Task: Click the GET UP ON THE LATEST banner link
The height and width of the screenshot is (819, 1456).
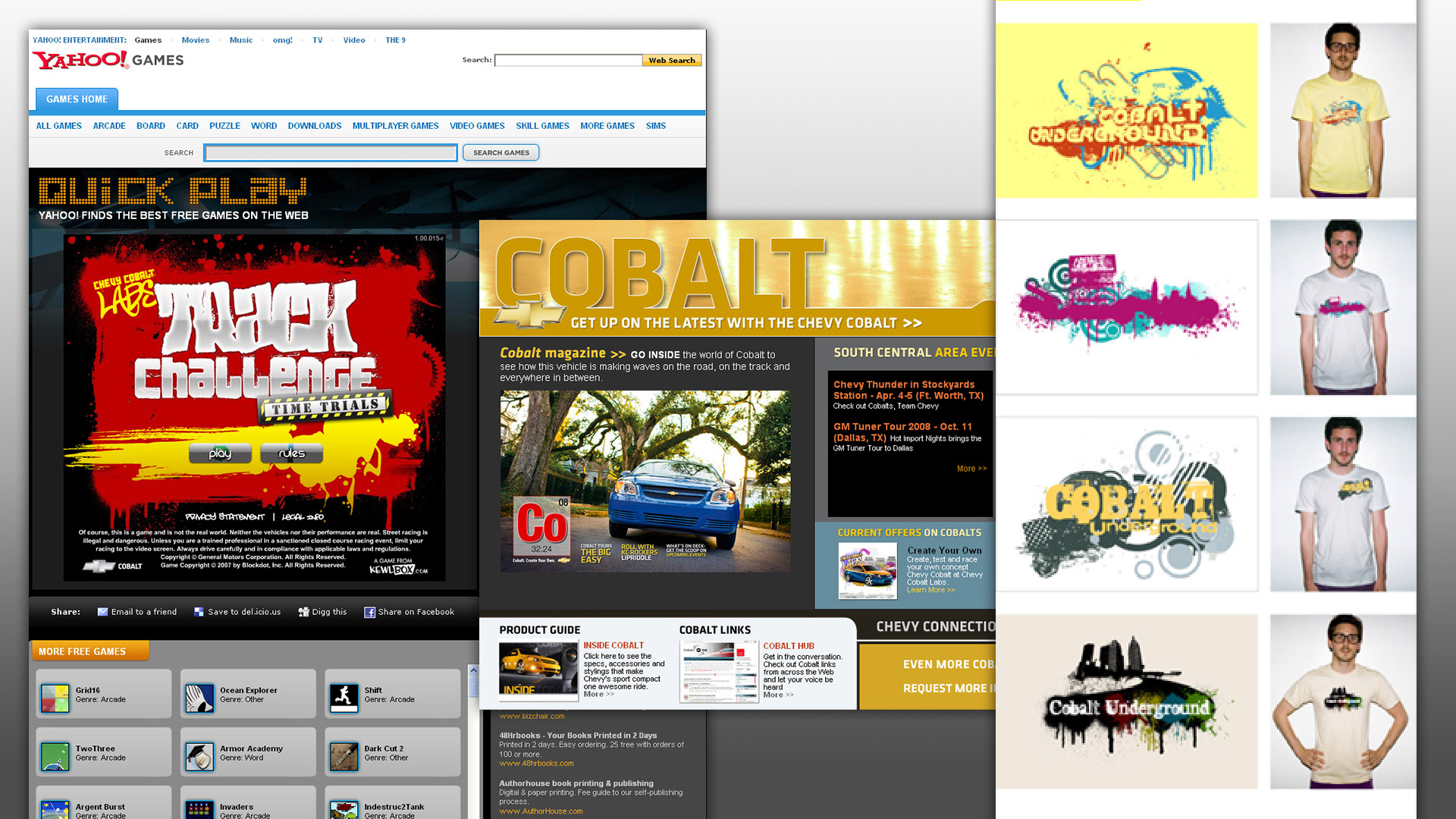Action: pos(746,323)
